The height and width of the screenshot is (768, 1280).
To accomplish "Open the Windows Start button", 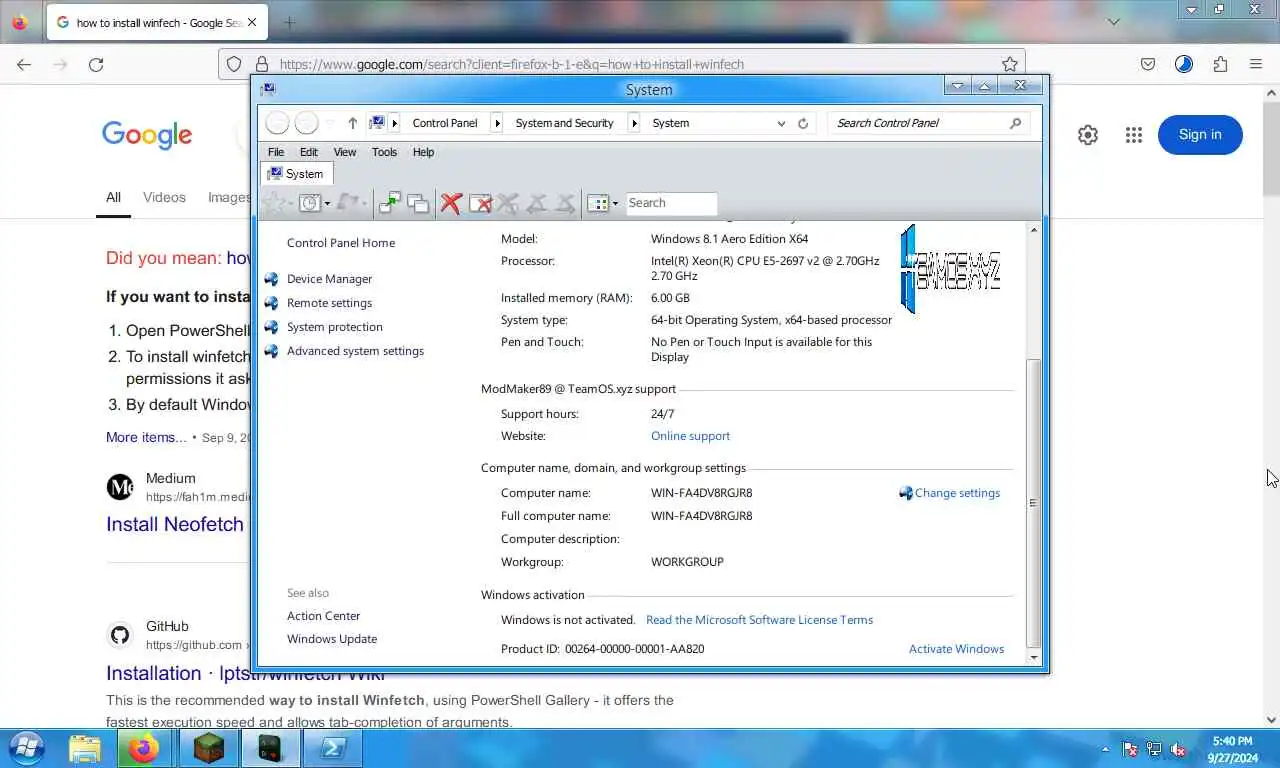I will click(x=26, y=748).
